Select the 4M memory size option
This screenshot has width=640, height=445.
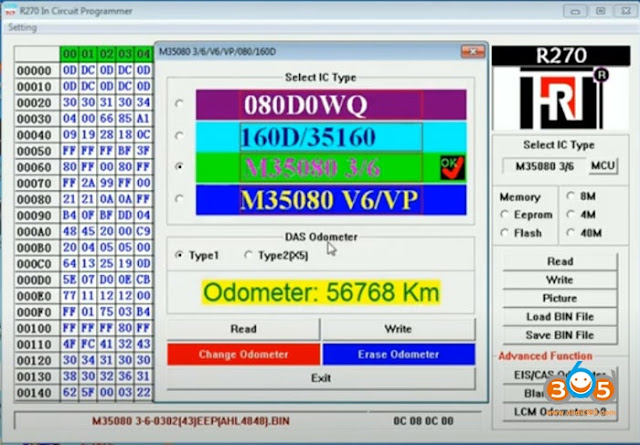point(582,215)
